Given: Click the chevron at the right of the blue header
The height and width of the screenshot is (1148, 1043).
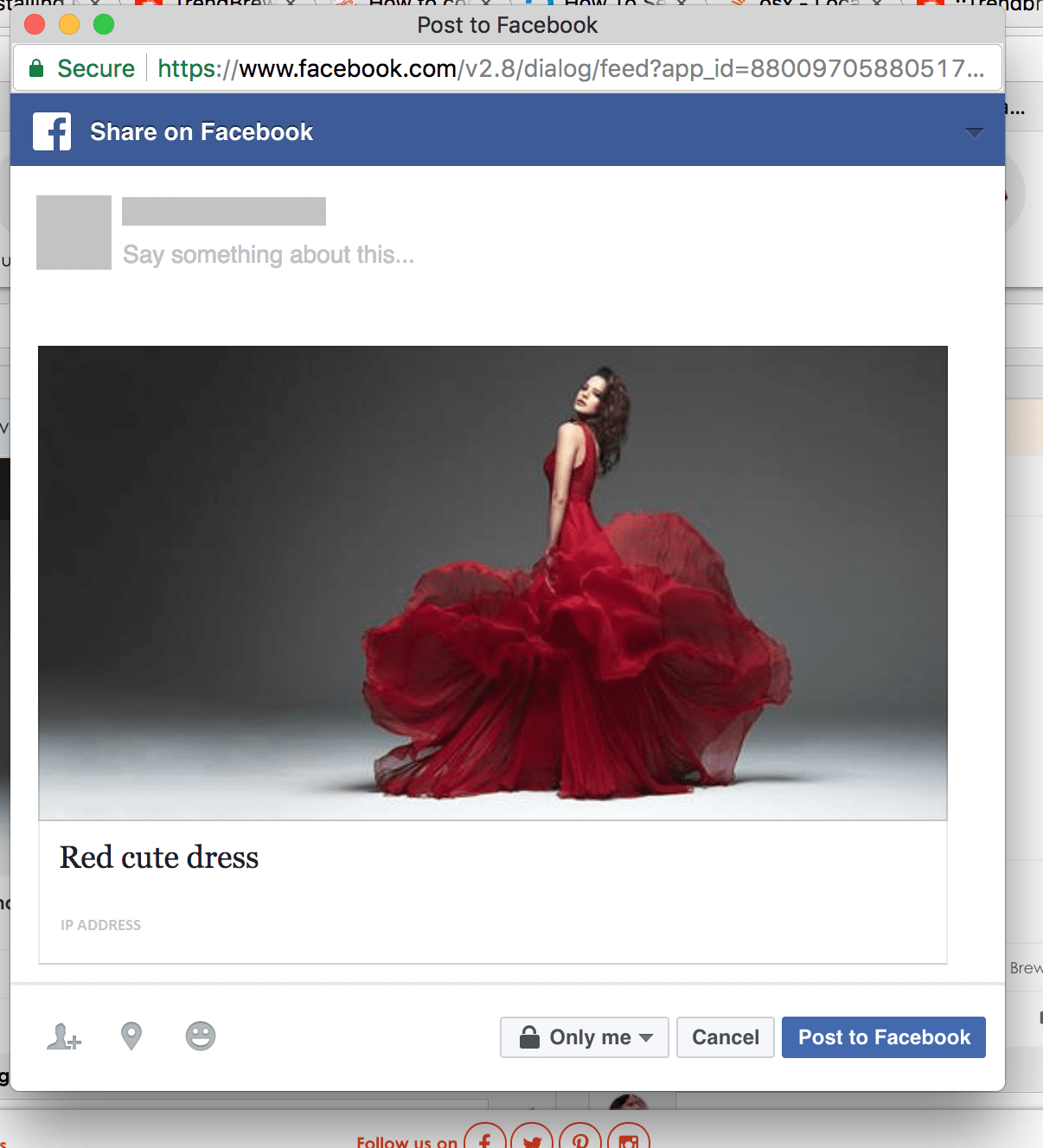Looking at the screenshot, I should (975, 133).
